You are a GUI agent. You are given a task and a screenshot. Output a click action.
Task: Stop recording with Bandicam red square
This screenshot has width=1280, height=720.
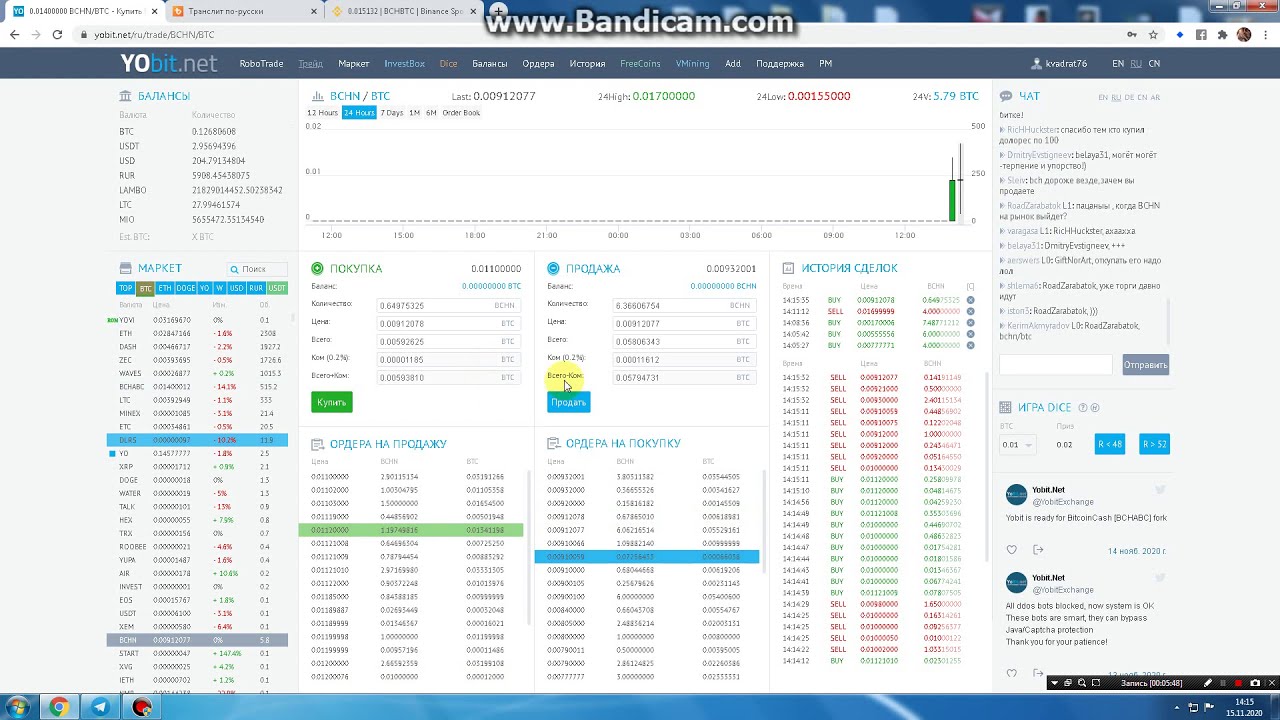[1238, 683]
